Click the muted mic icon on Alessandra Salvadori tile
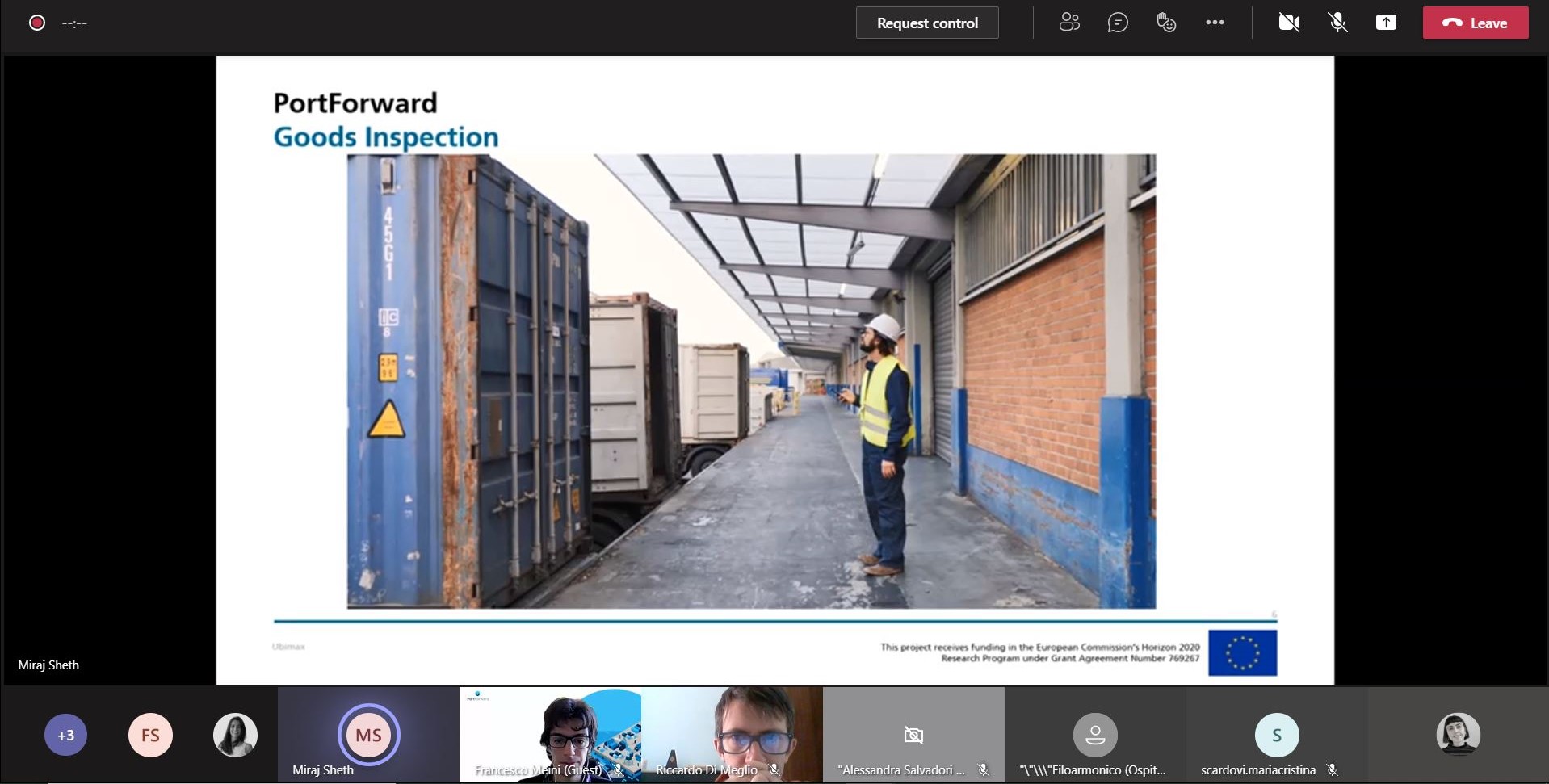 click(983, 770)
